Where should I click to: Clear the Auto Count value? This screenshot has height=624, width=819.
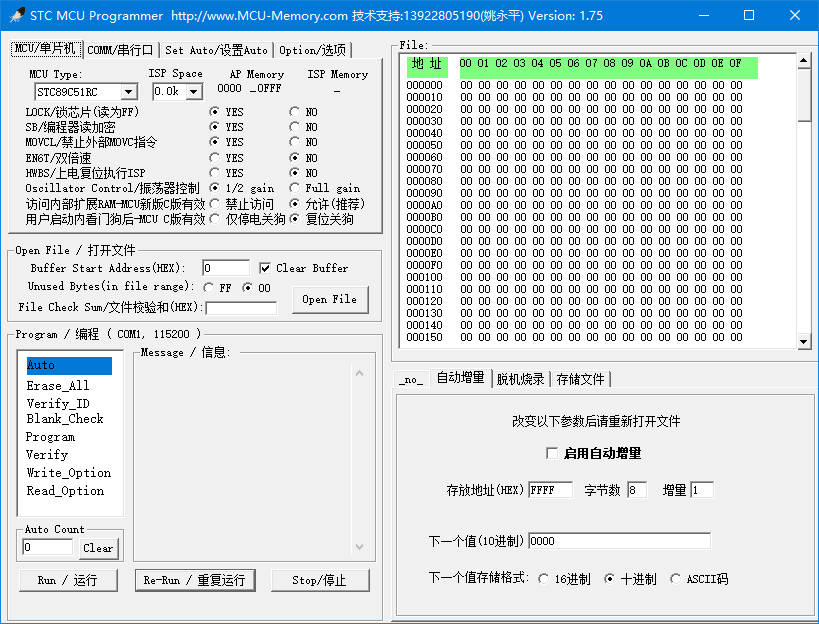[98, 548]
